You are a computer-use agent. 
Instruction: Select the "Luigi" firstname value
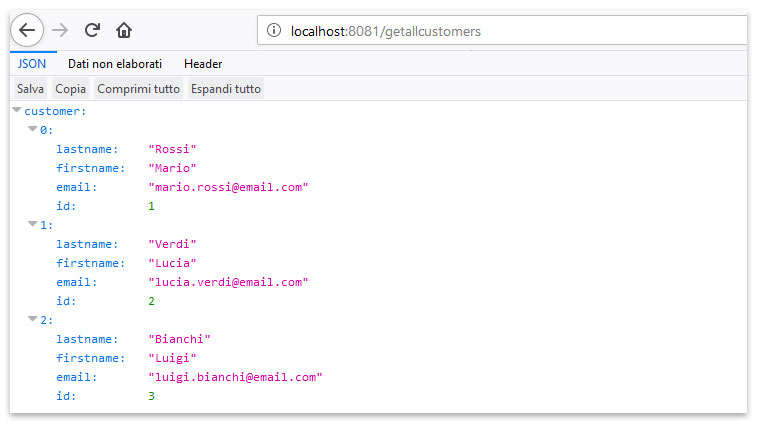point(172,358)
